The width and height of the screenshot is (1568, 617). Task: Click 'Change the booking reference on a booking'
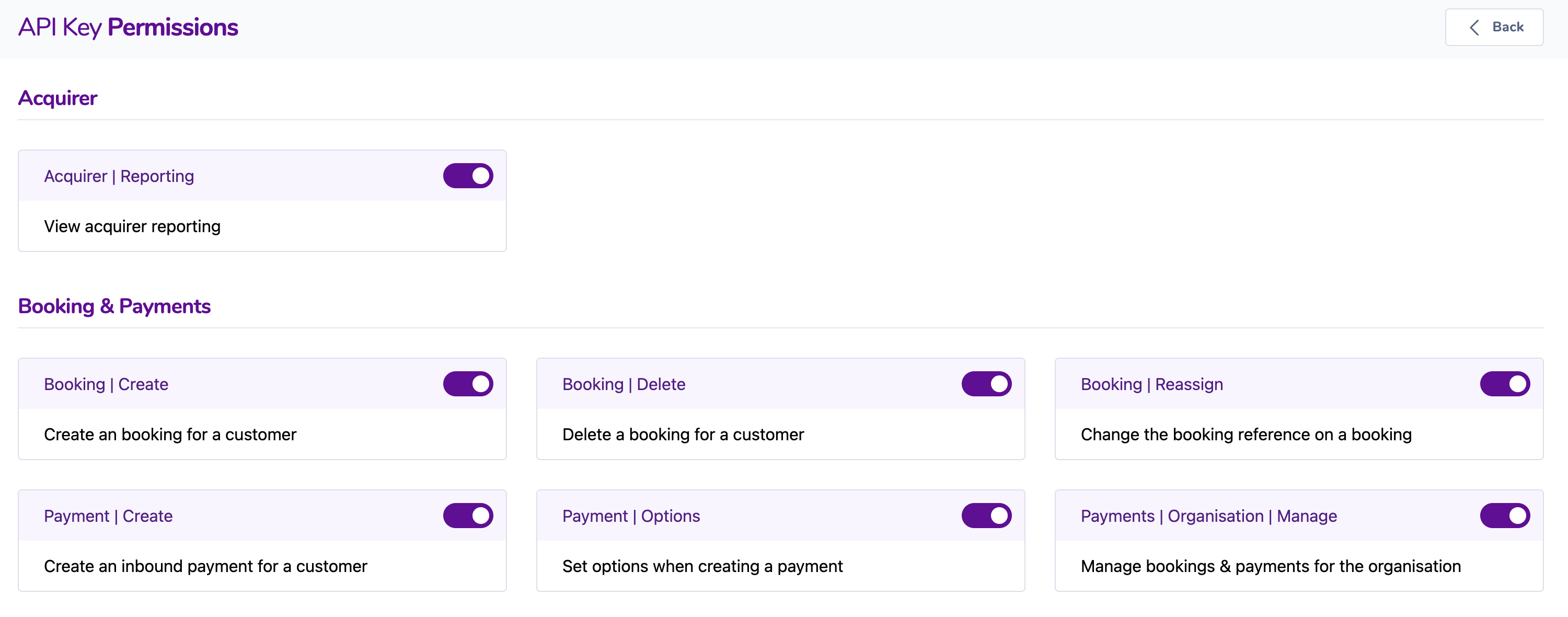[1246, 435]
